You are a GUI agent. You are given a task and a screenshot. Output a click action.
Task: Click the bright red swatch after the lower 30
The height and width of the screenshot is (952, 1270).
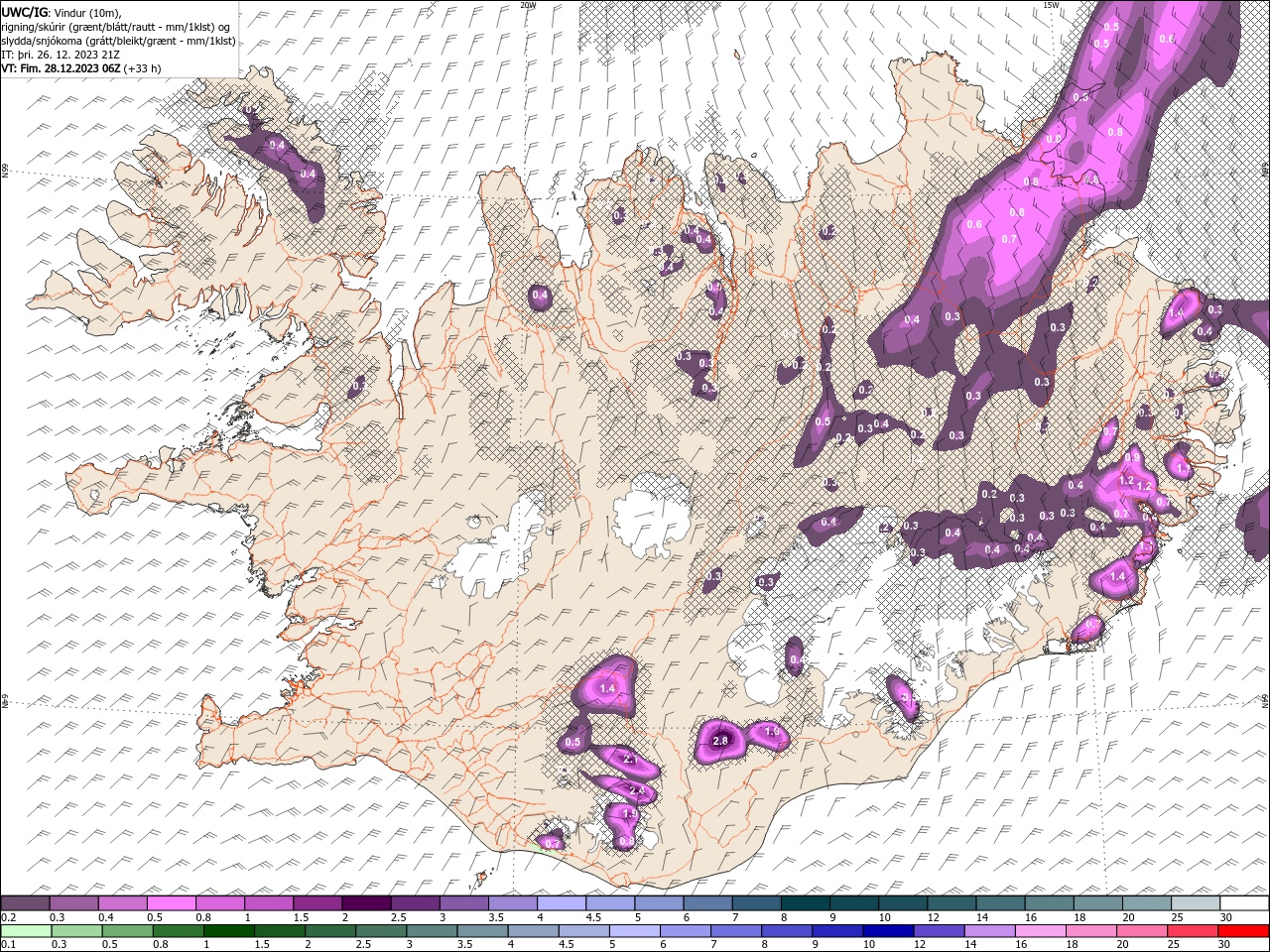point(1244,931)
